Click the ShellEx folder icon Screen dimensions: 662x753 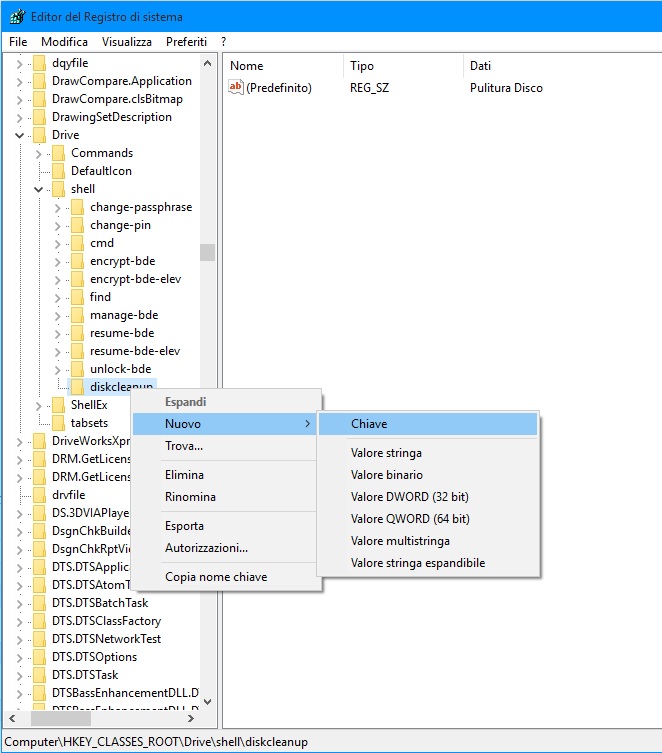click(59, 405)
